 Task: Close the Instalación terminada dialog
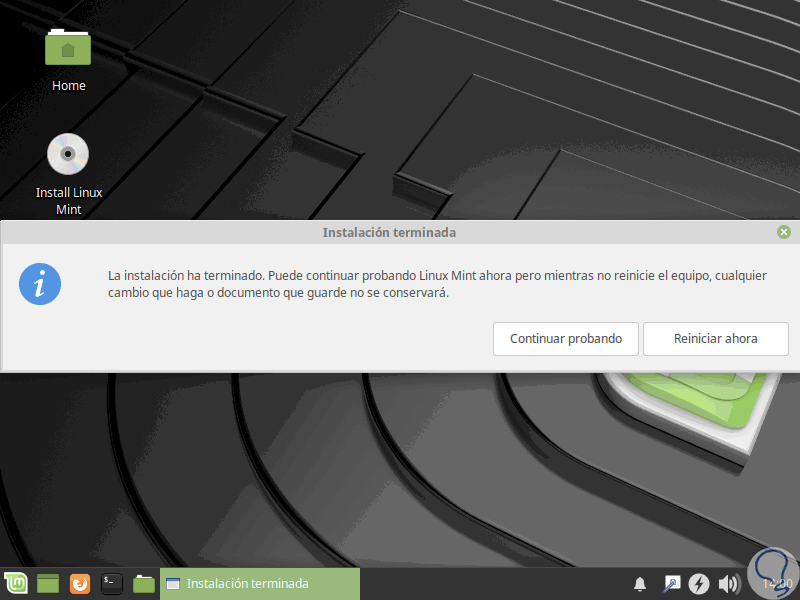point(784,232)
